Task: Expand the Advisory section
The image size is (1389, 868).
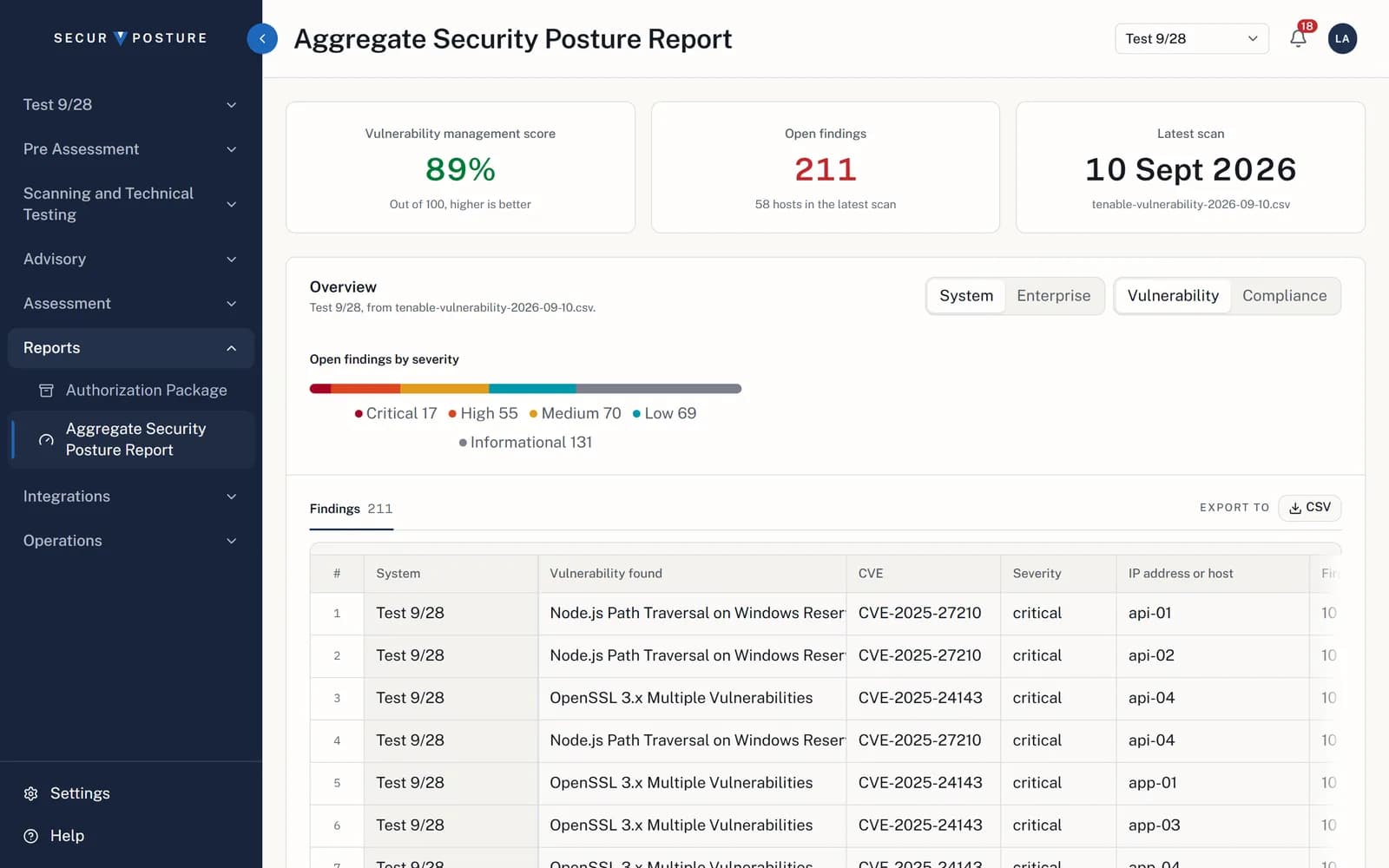Action: 130,260
